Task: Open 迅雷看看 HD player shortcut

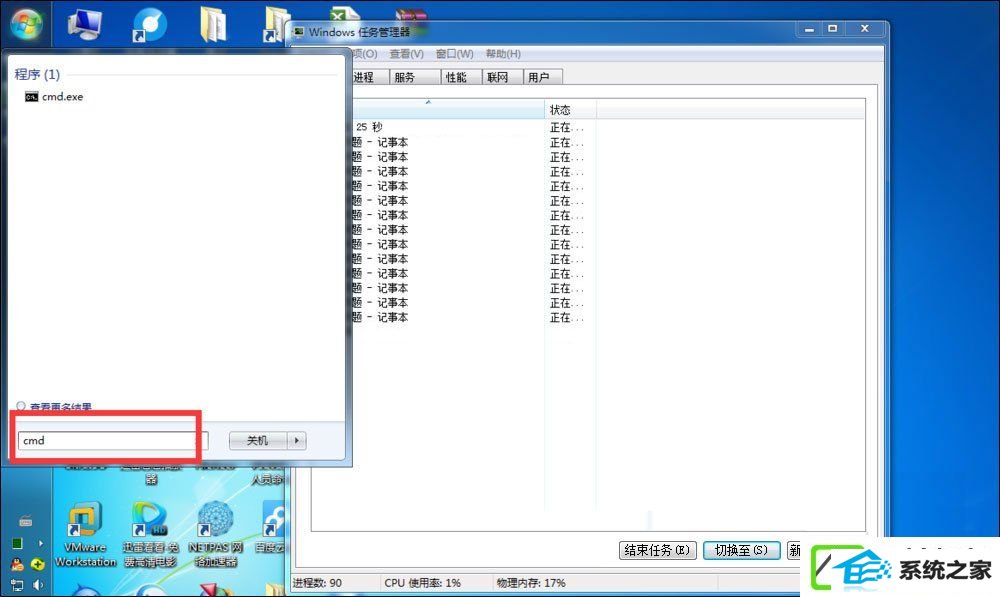Action: (150, 534)
